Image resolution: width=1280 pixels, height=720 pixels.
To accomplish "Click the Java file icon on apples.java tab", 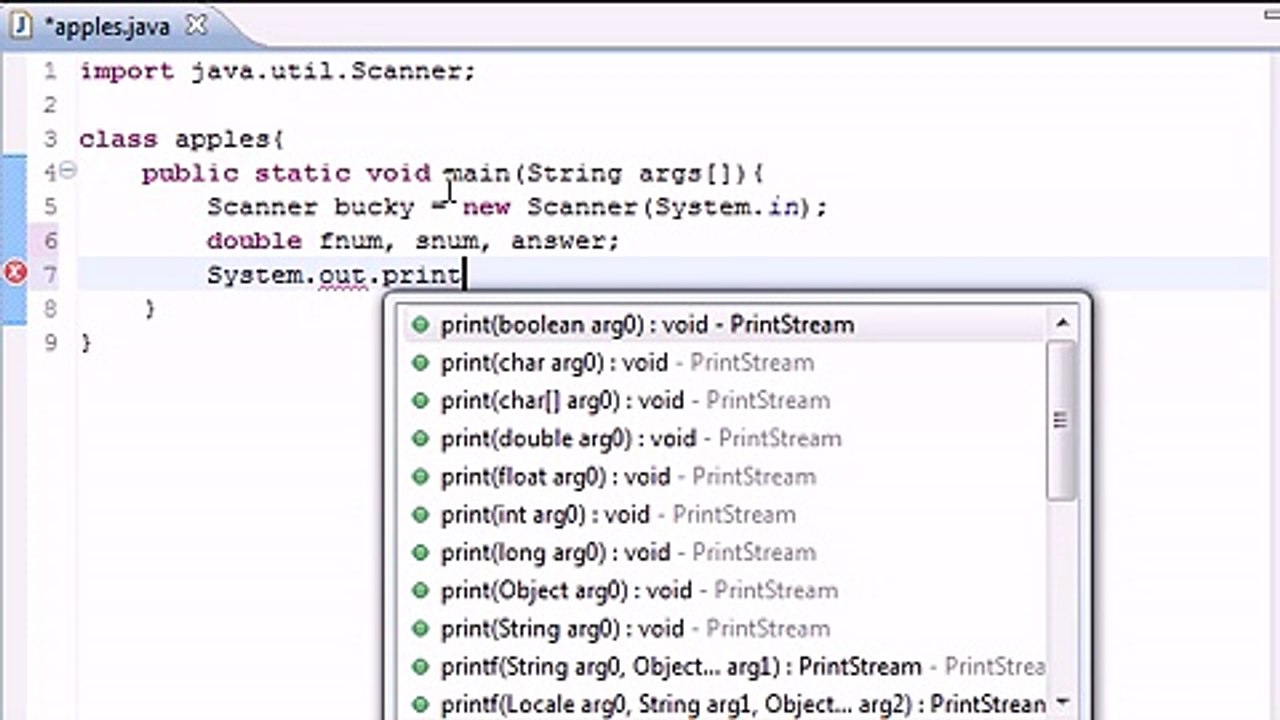I will click(x=22, y=27).
